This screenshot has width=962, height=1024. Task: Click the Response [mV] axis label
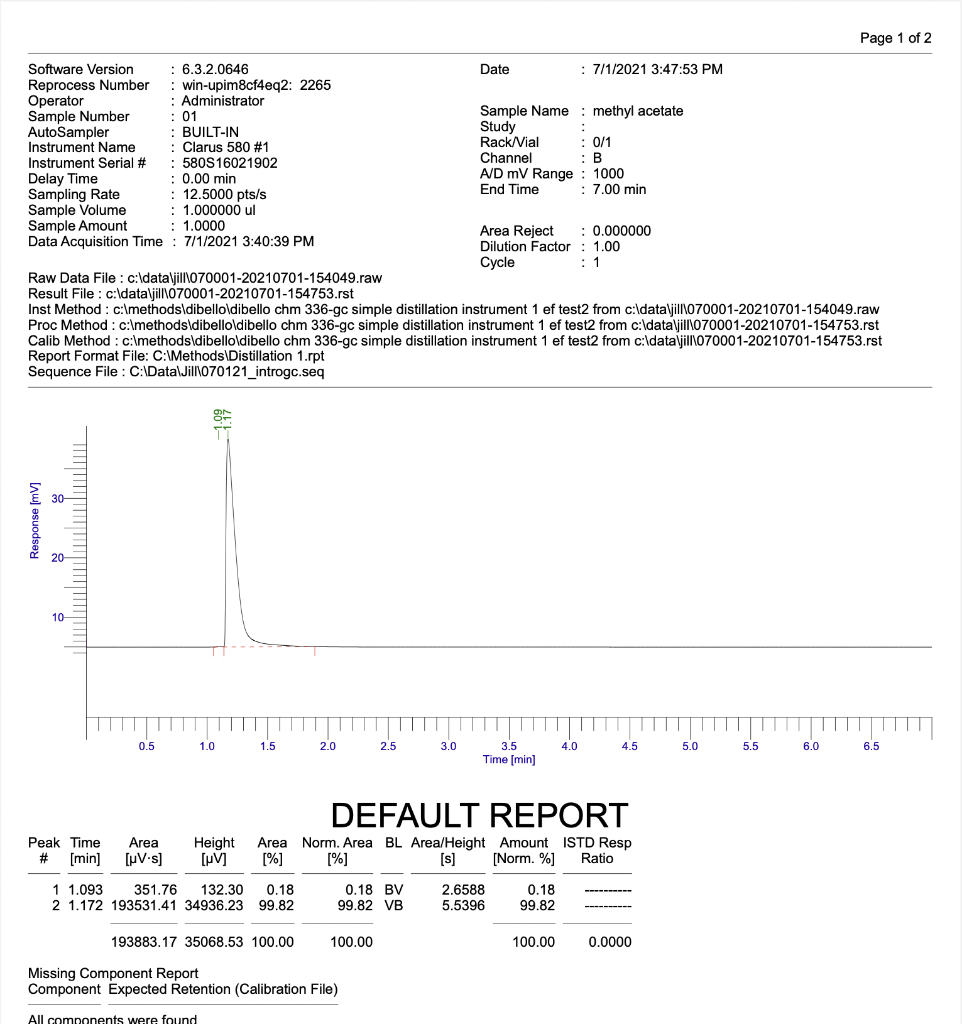pos(35,520)
